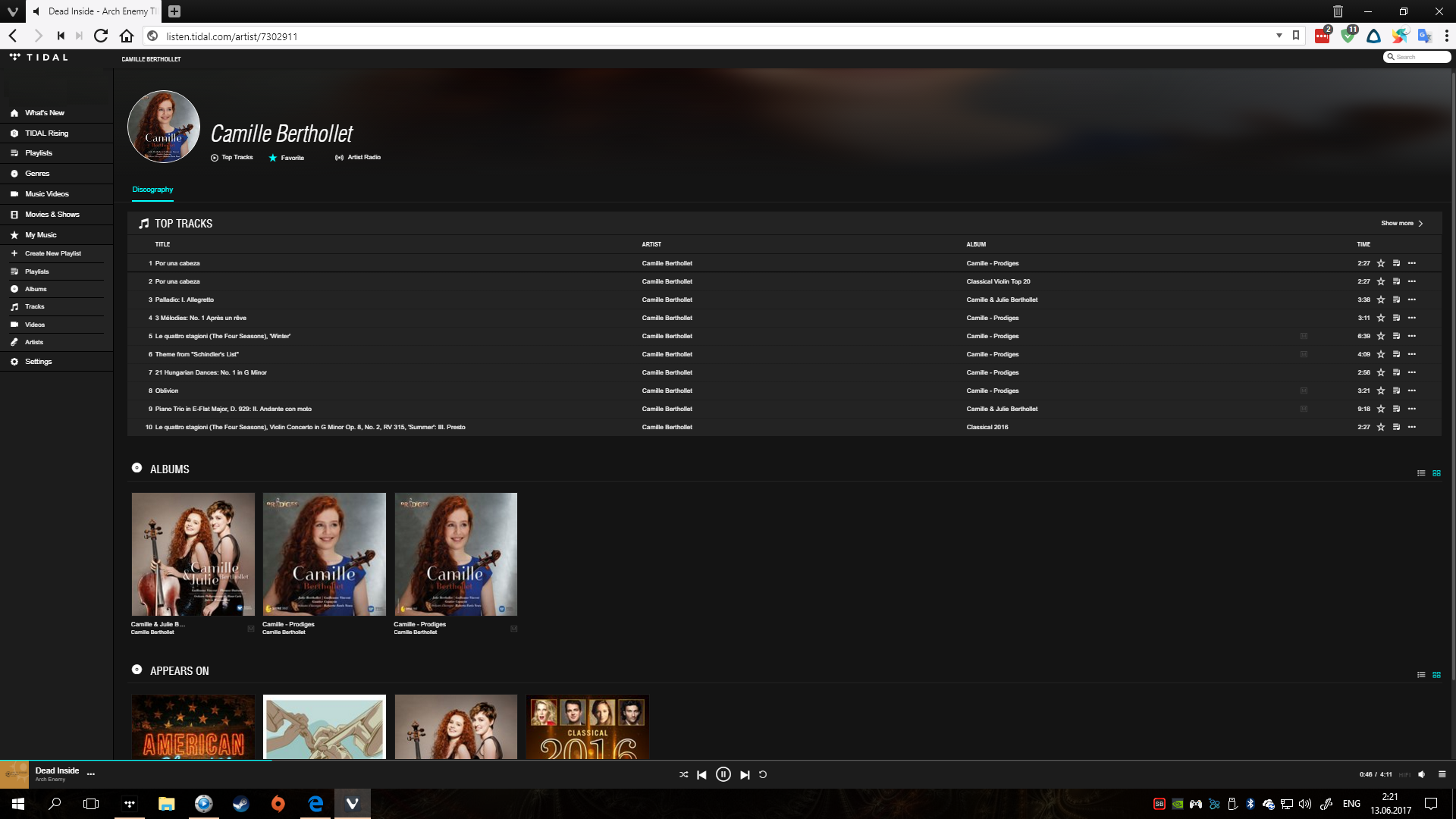
Task: Open the Camille & Julie Berthollet album cover
Action: tap(193, 554)
